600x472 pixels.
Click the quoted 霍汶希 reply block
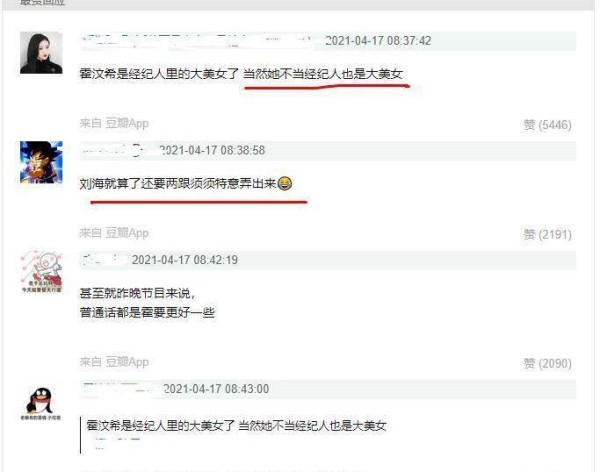pos(233,435)
